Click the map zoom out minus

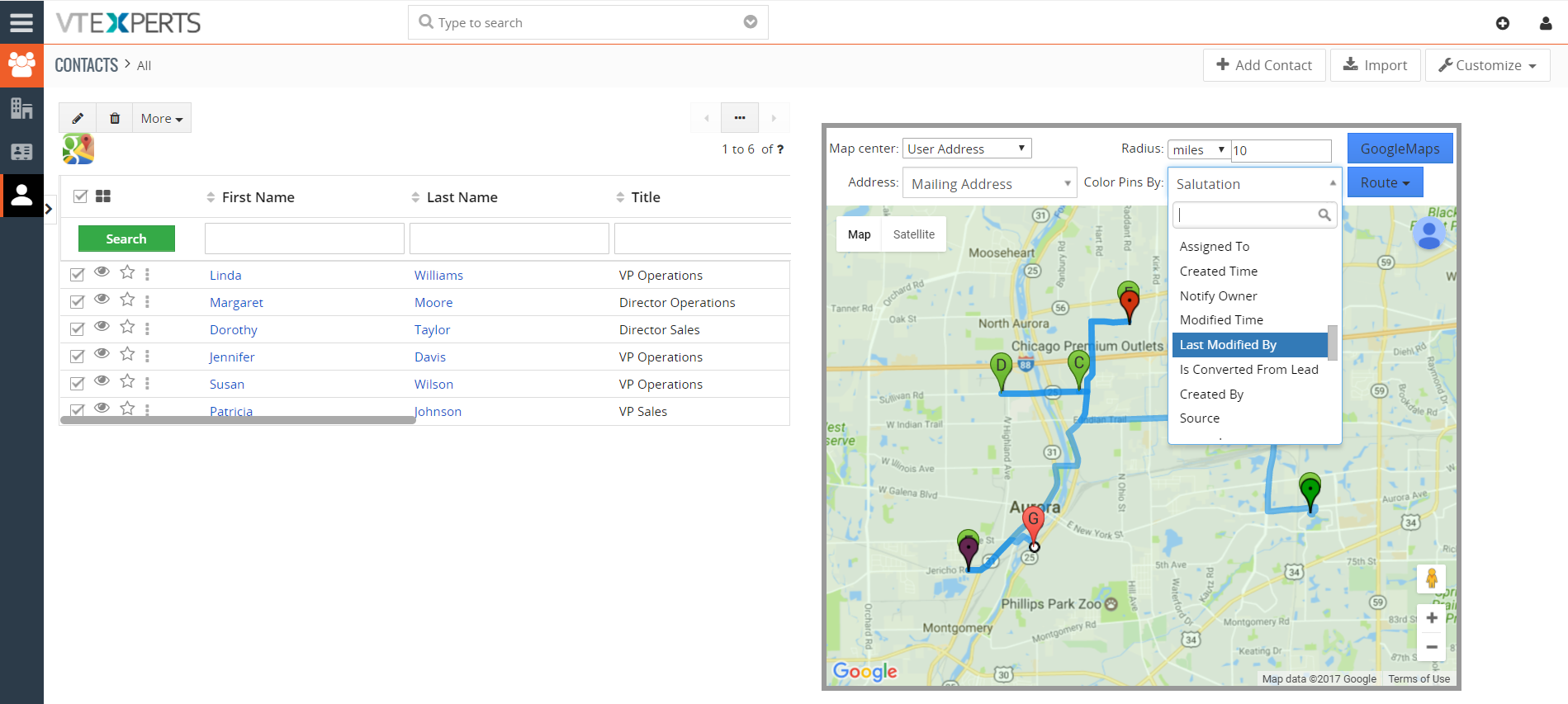point(1432,647)
